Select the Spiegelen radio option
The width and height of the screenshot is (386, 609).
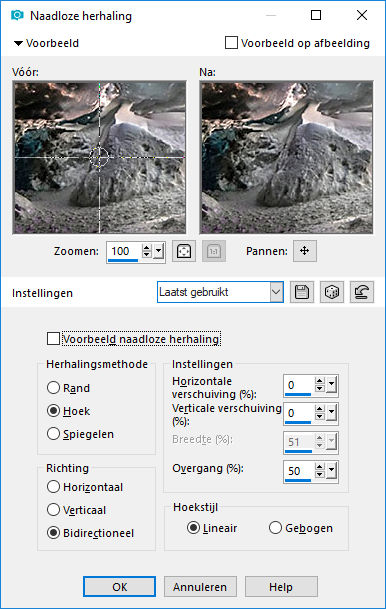point(53,433)
